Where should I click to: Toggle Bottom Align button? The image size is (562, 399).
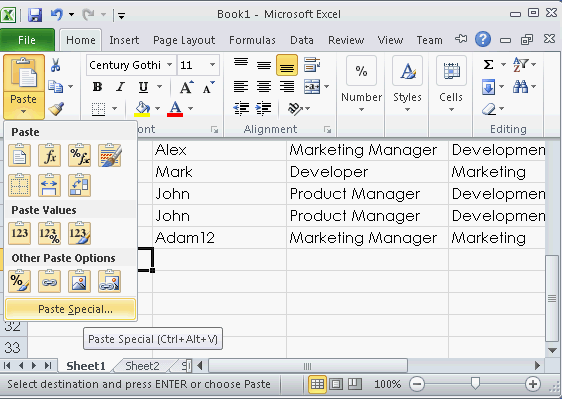(x=287, y=65)
